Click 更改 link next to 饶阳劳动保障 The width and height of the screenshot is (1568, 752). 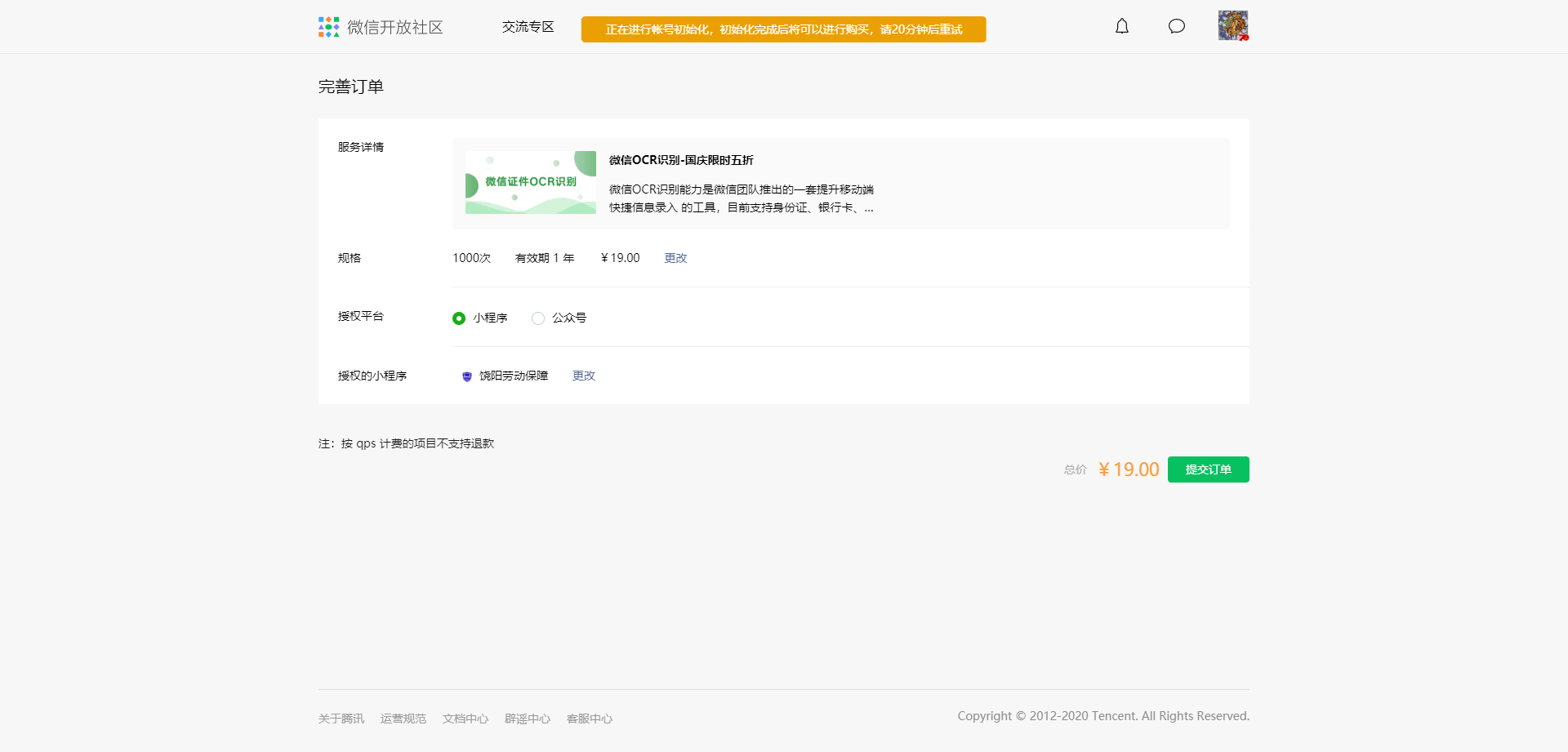click(584, 376)
